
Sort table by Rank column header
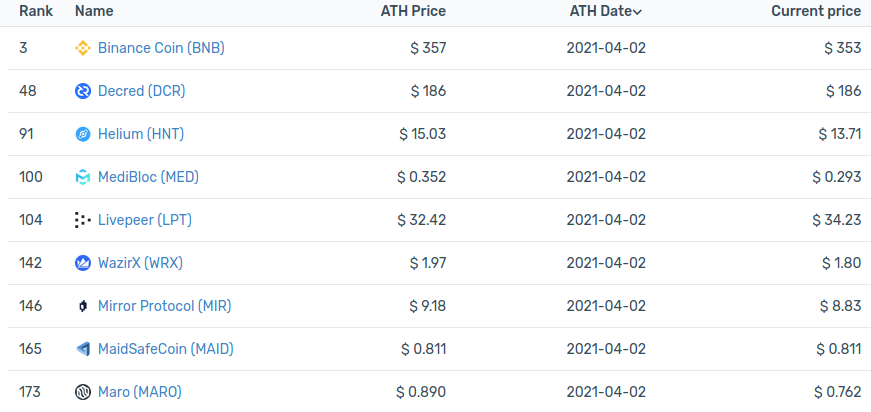(36, 11)
